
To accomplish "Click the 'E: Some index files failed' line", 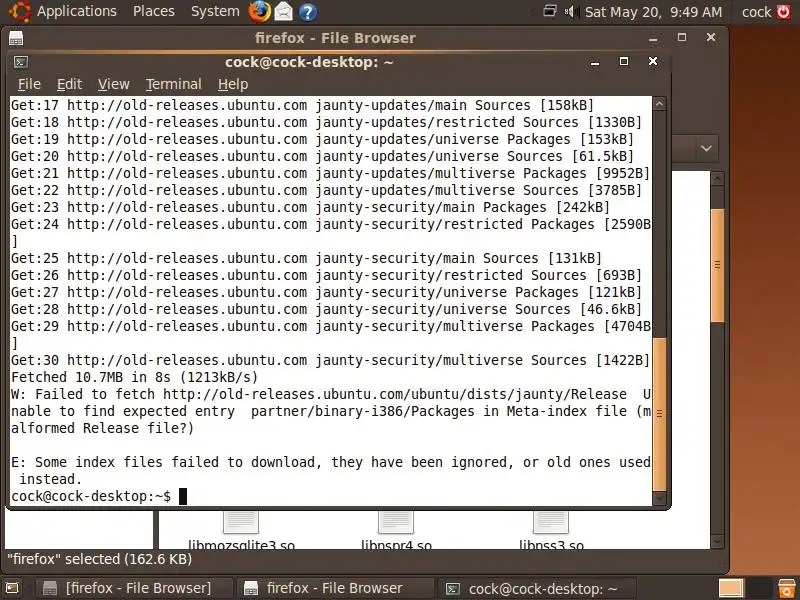I will click(x=331, y=470).
